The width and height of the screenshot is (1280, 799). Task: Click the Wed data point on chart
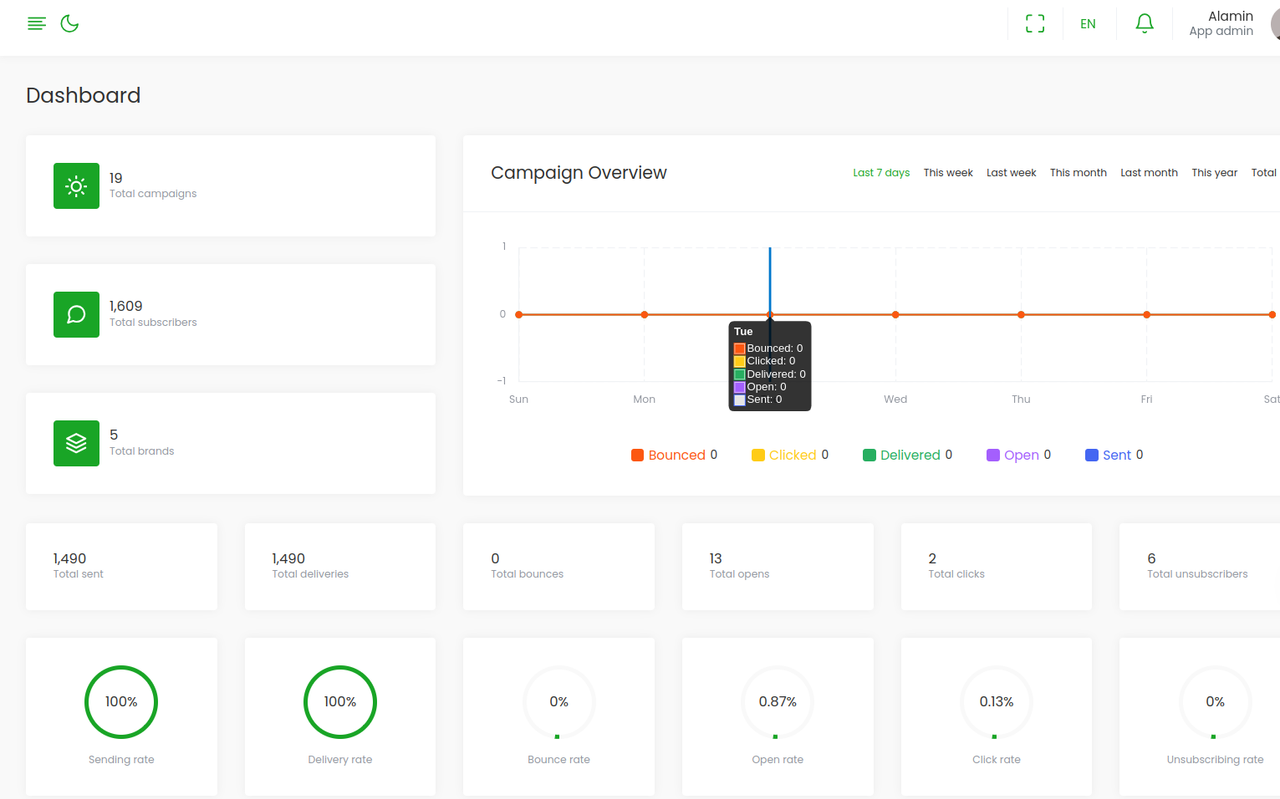[896, 315]
